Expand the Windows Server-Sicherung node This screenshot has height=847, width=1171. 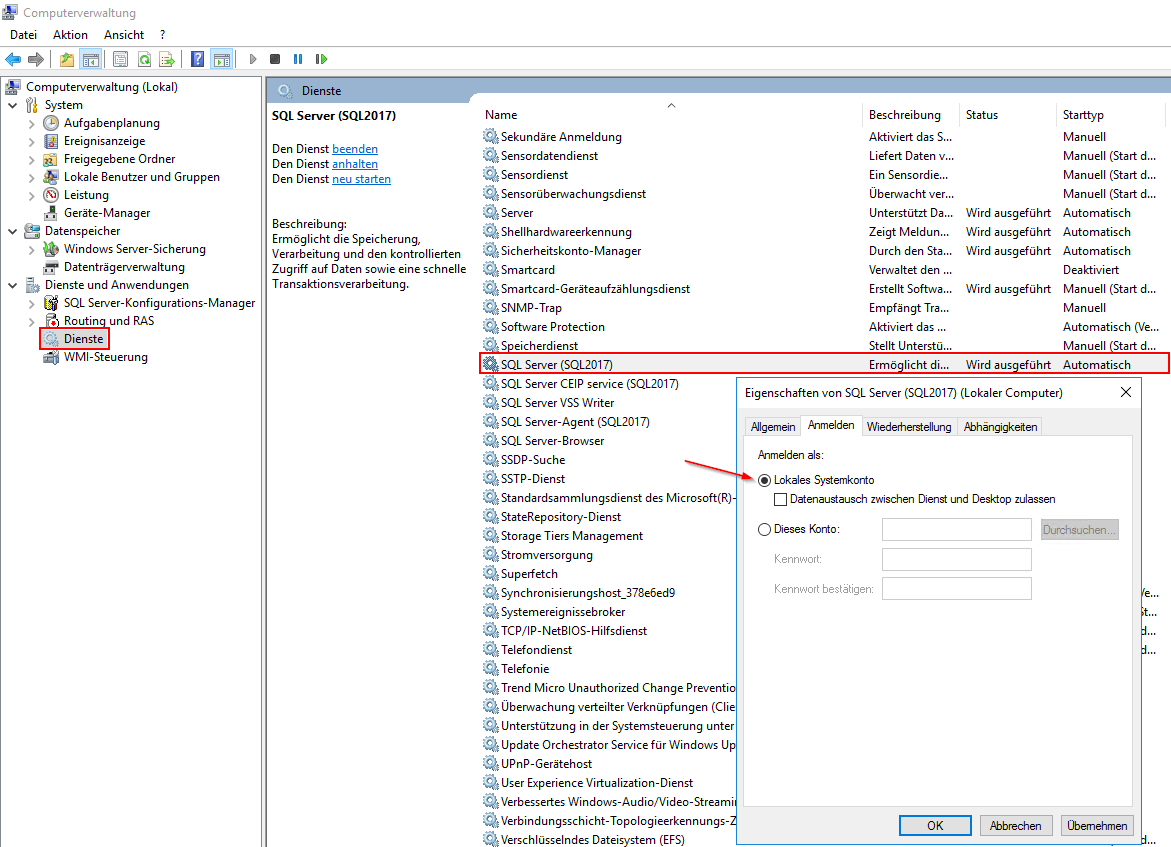pos(31,249)
